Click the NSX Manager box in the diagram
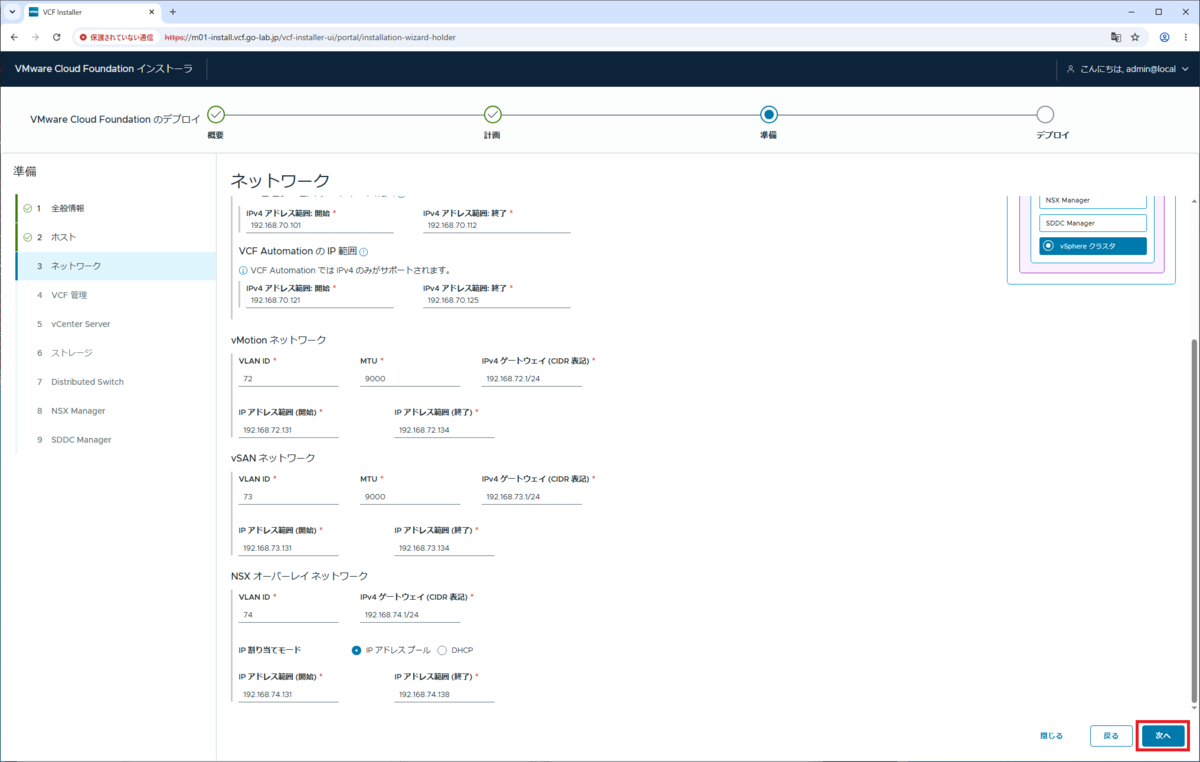1200x762 pixels. pyautogui.click(x=1093, y=200)
